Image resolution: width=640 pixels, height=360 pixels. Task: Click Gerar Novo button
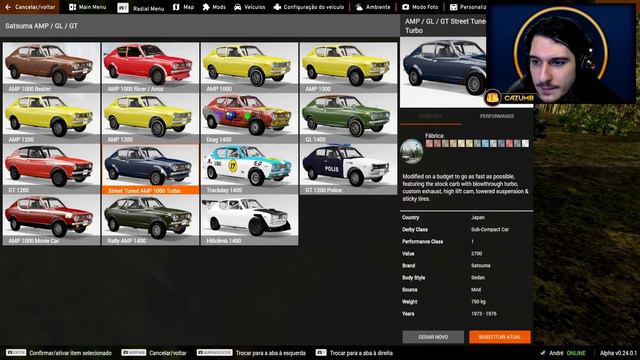(x=433, y=337)
